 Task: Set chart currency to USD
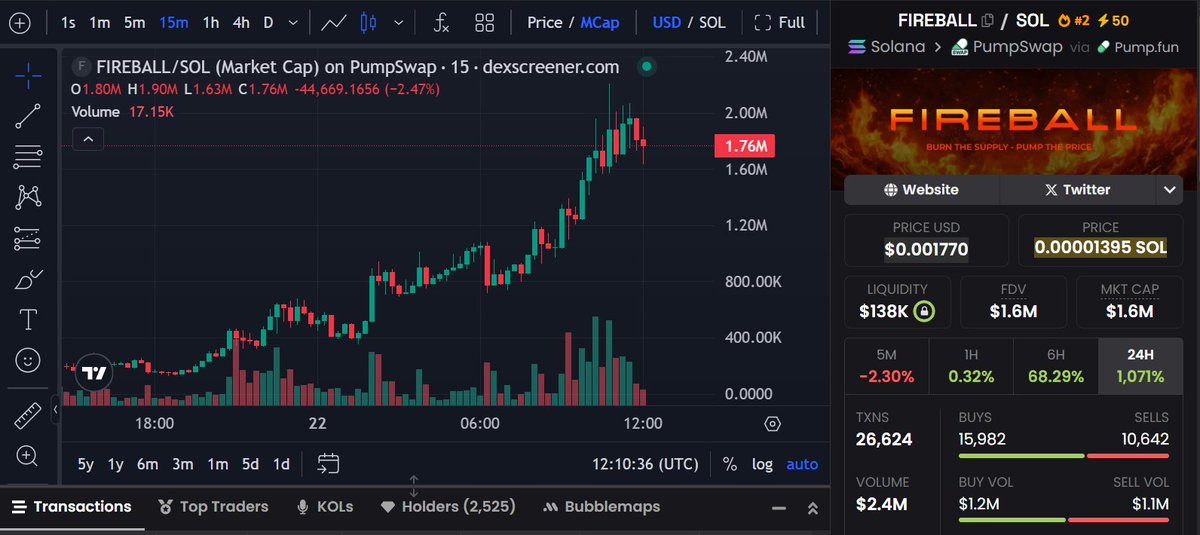click(x=668, y=22)
